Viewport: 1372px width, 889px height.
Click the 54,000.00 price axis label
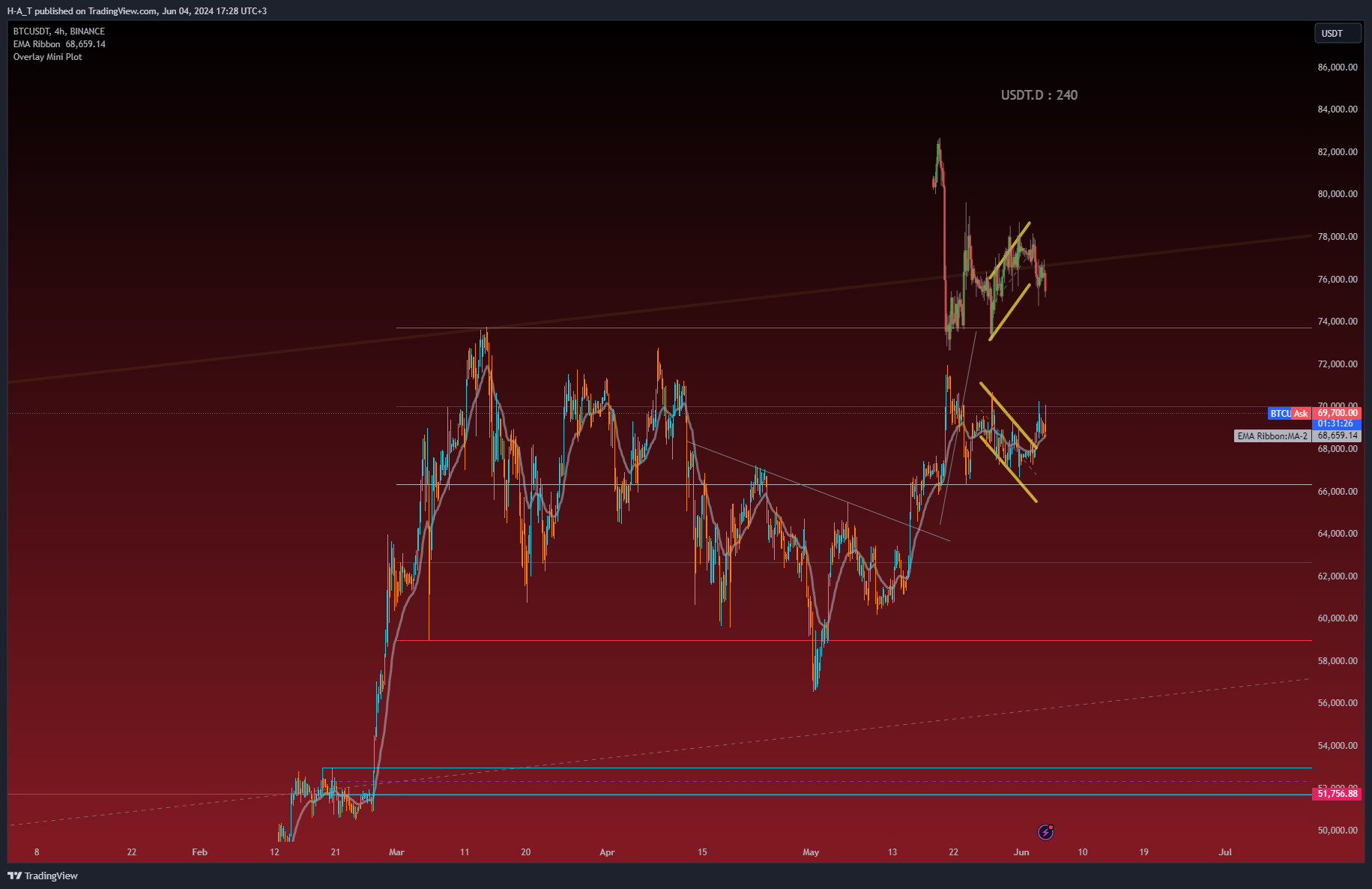click(1338, 746)
